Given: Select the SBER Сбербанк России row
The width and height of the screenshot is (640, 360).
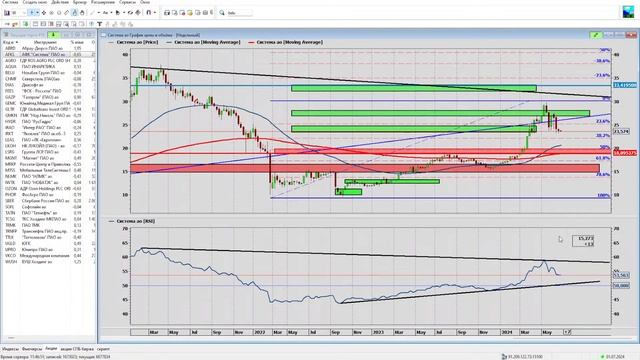Looking at the screenshot, I should click(49, 201).
